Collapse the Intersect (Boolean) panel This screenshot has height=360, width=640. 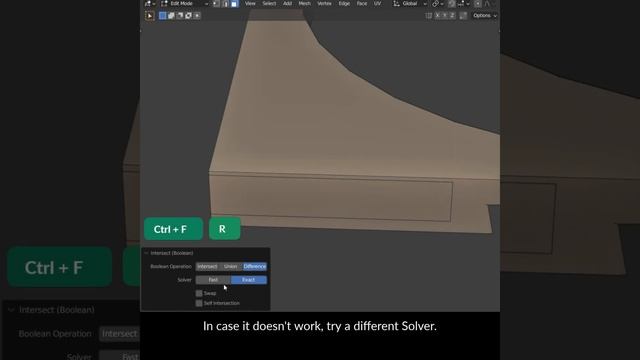146,253
